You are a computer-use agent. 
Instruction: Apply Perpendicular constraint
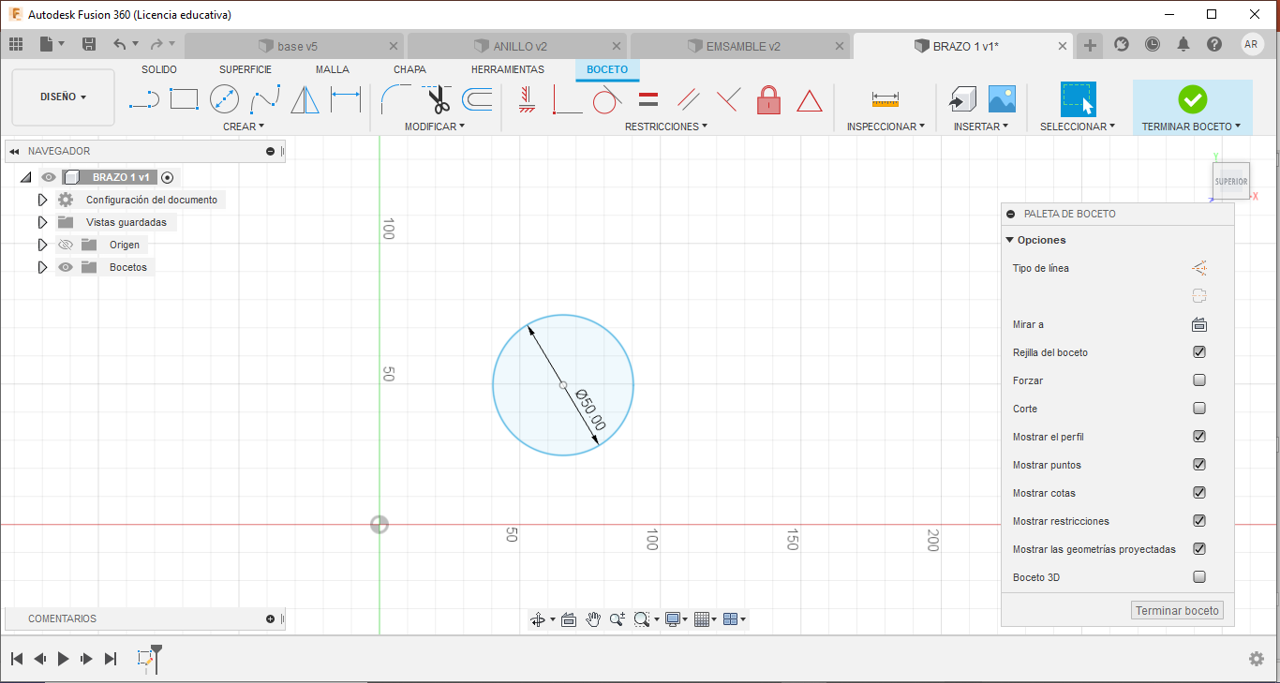pos(728,99)
